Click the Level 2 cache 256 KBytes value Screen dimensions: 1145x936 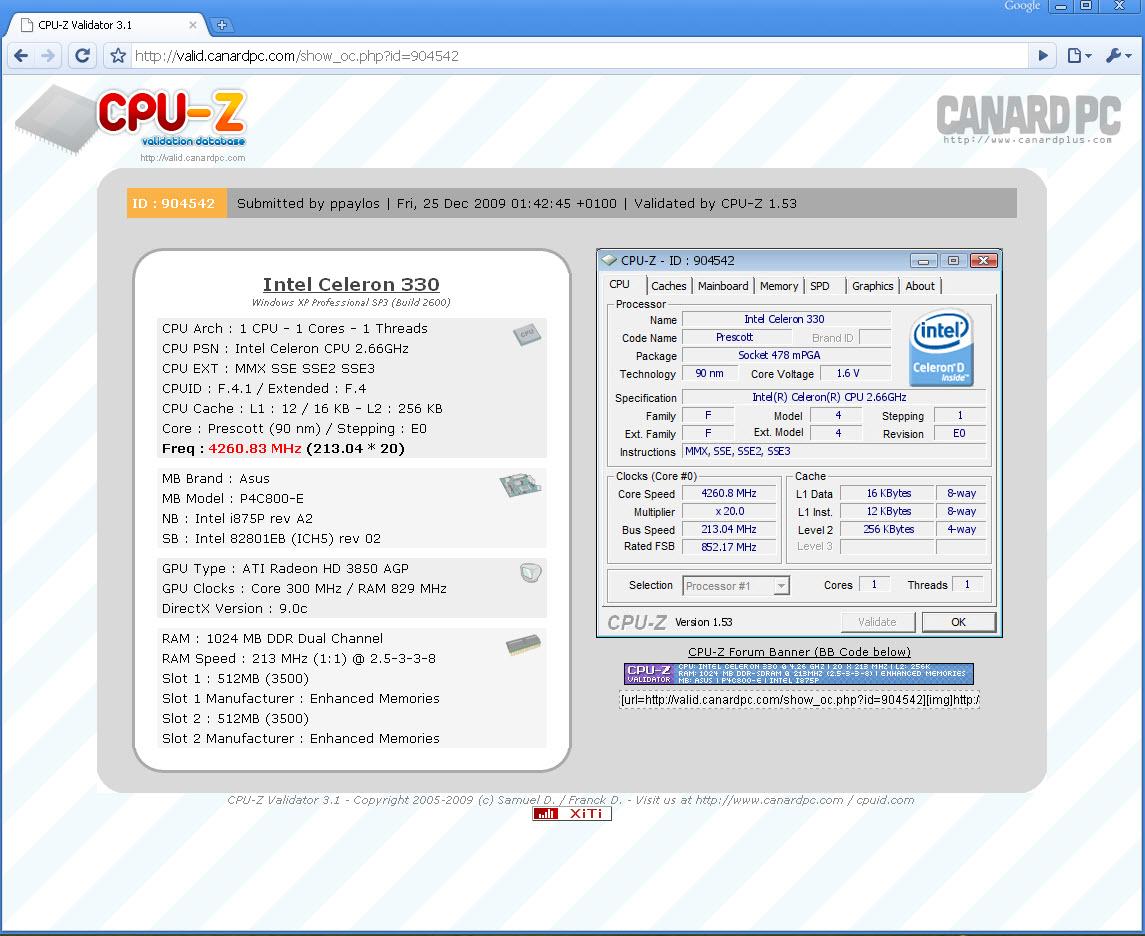[888, 529]
